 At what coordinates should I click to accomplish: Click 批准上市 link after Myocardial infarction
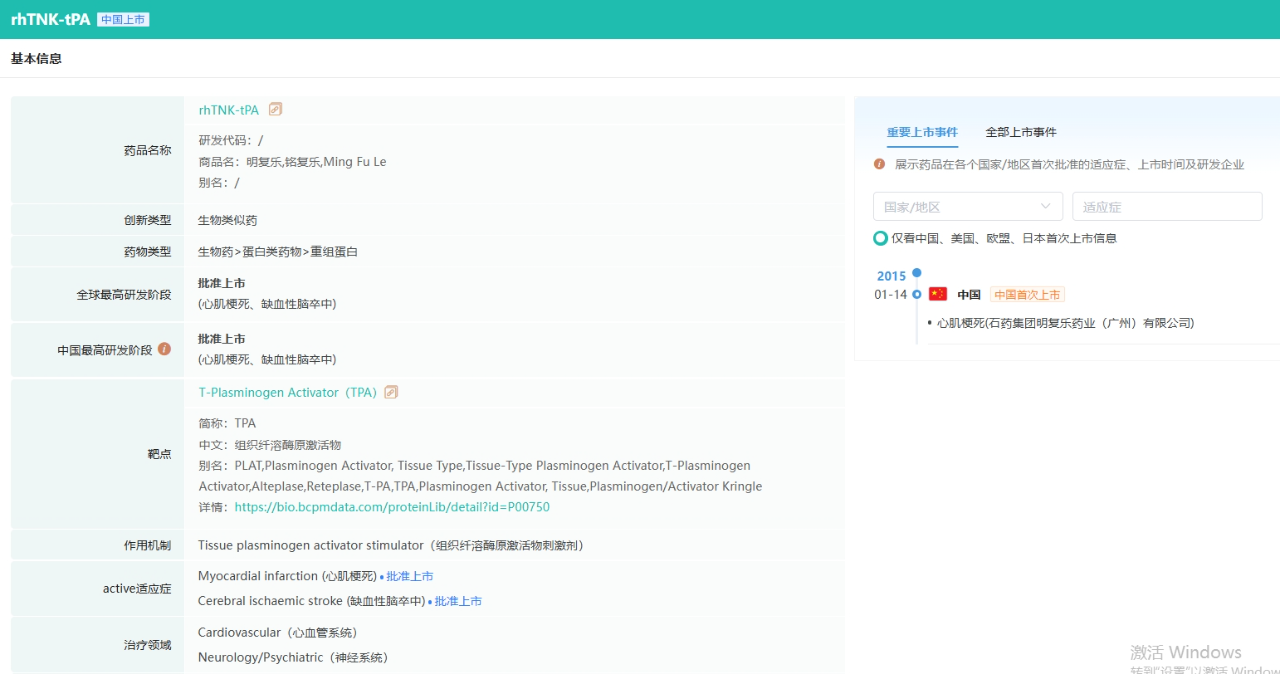click(410, 576)
